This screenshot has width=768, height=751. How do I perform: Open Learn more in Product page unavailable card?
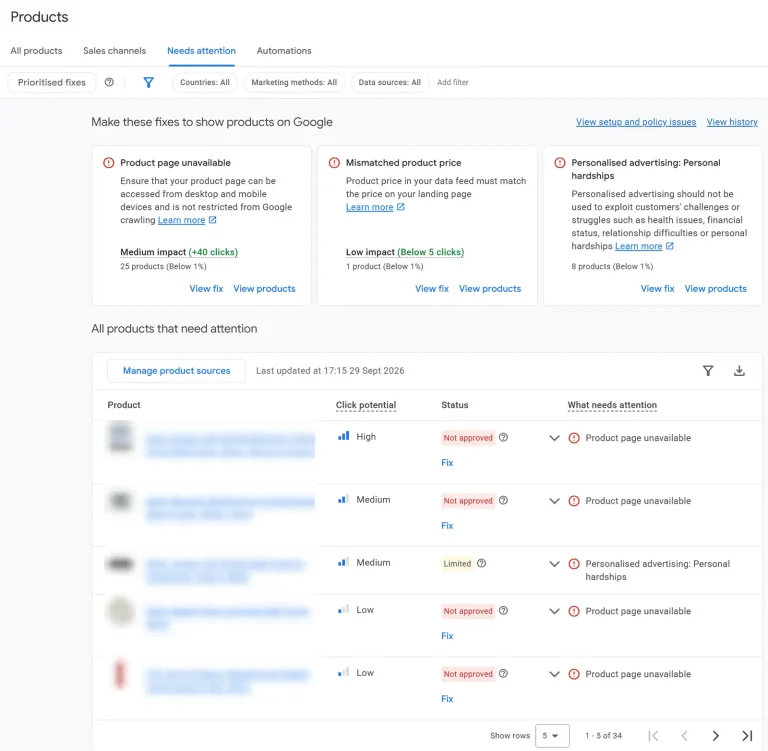181,220
